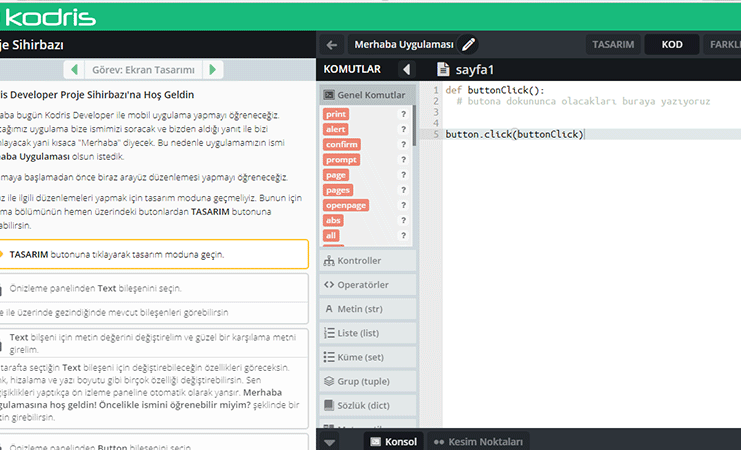Screen dimensions: 741x450
Task: Click the sayfa1 document icon
Action: tap(443, 69)
